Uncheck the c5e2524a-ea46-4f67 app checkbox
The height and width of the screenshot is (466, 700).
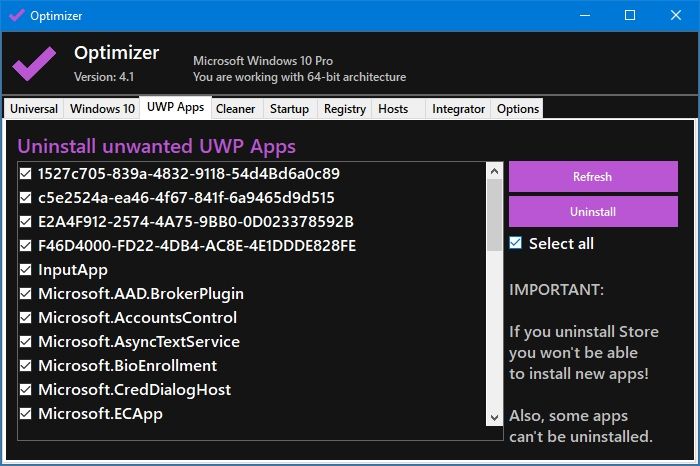26,198
